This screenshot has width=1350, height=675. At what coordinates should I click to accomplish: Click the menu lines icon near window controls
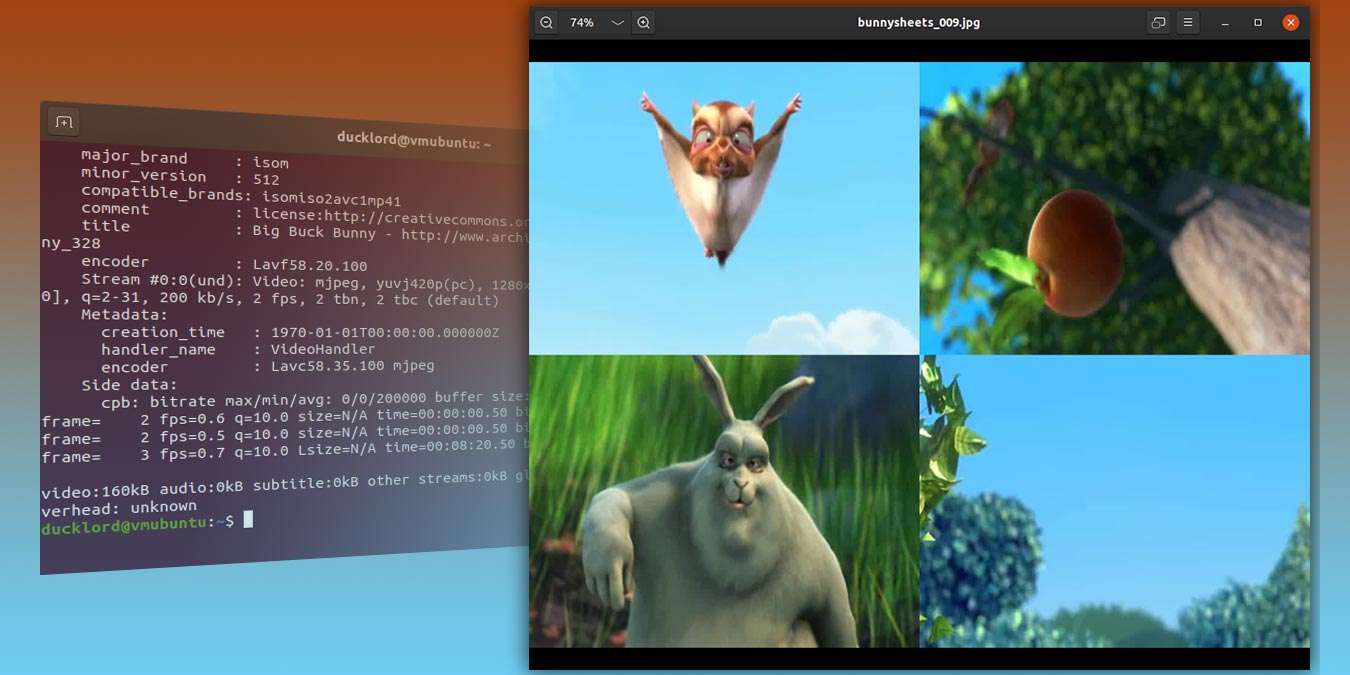[x=1188, y=22]
